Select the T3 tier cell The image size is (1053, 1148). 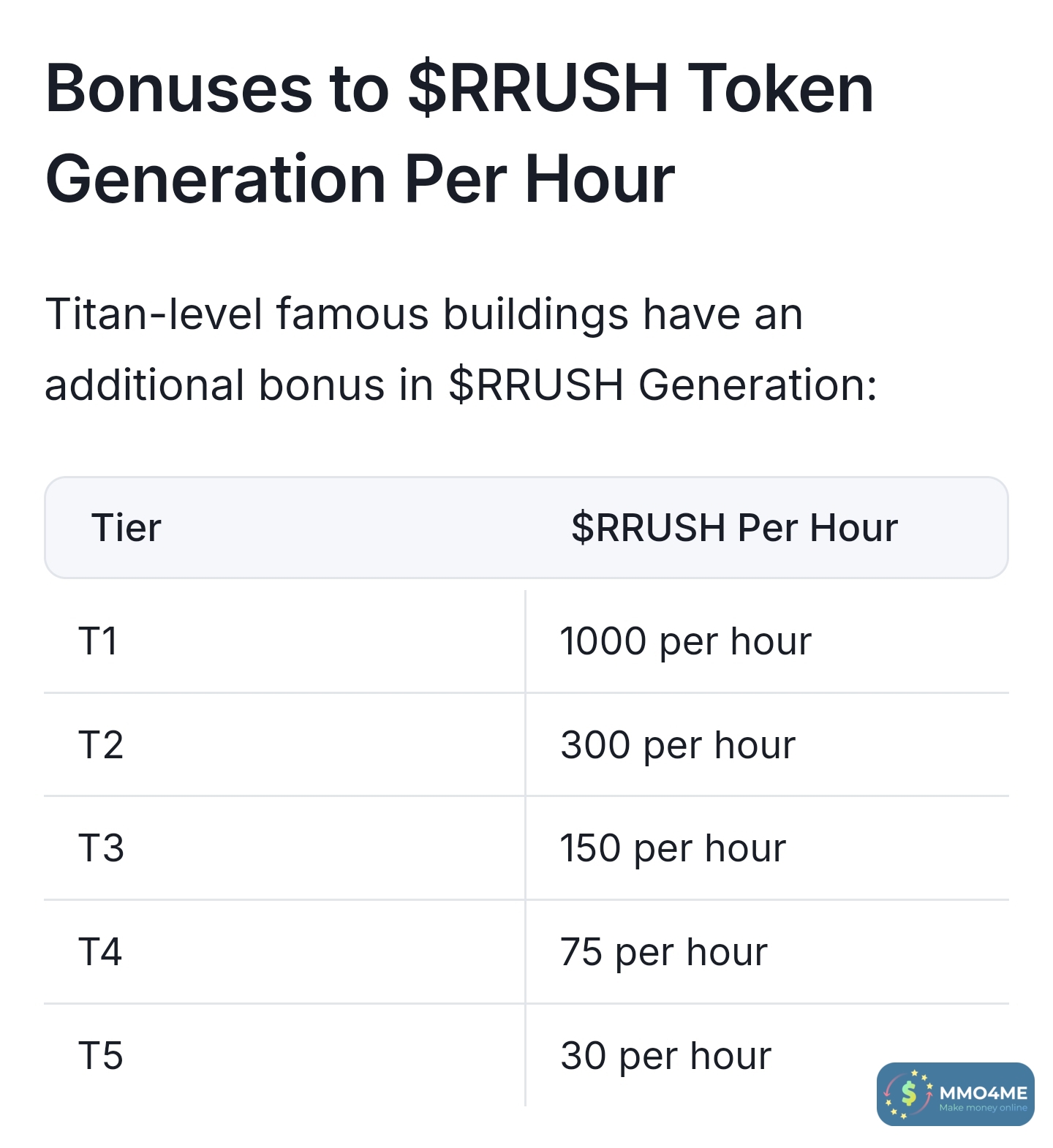click(x=101, y=848)
